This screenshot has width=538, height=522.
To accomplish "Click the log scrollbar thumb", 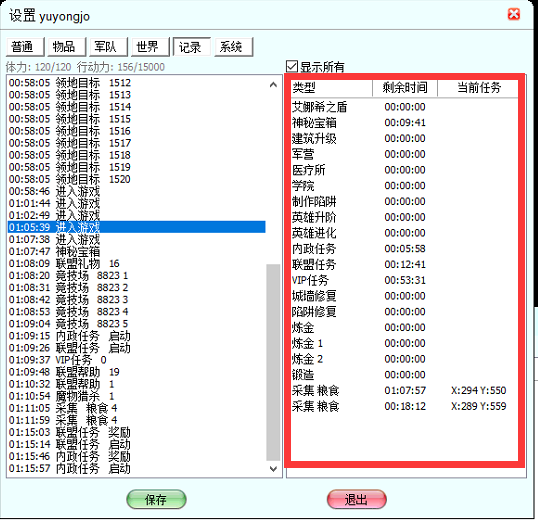I will [273, 362].
